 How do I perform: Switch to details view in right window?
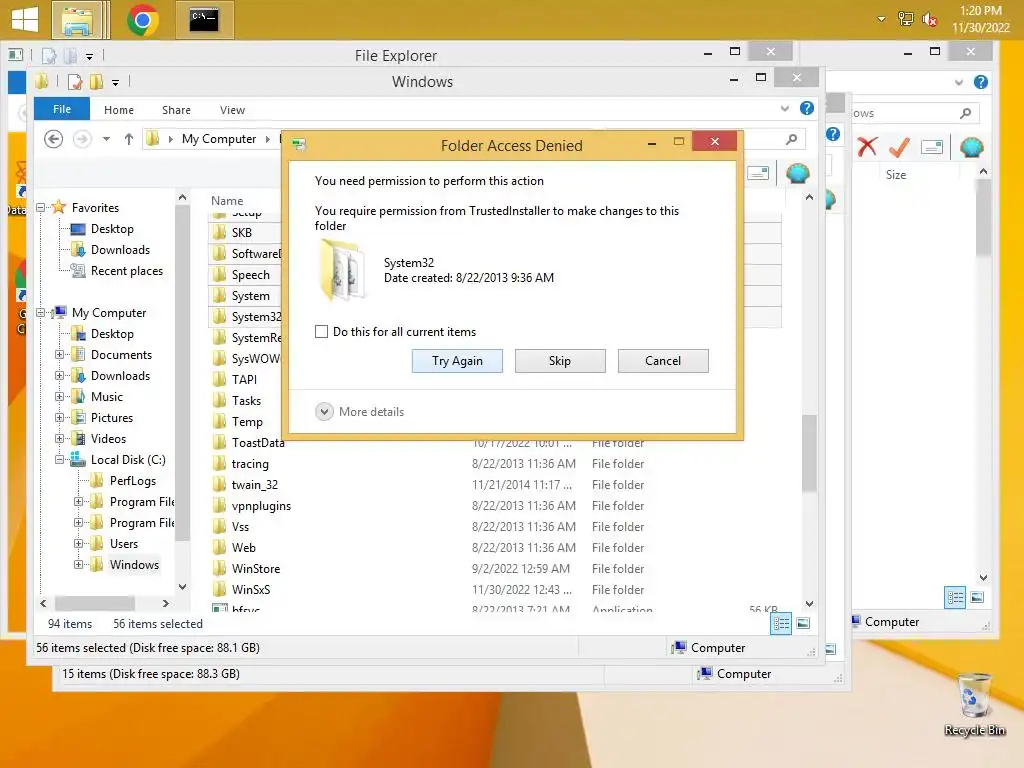pyautogui.click(x=955, y=597)
